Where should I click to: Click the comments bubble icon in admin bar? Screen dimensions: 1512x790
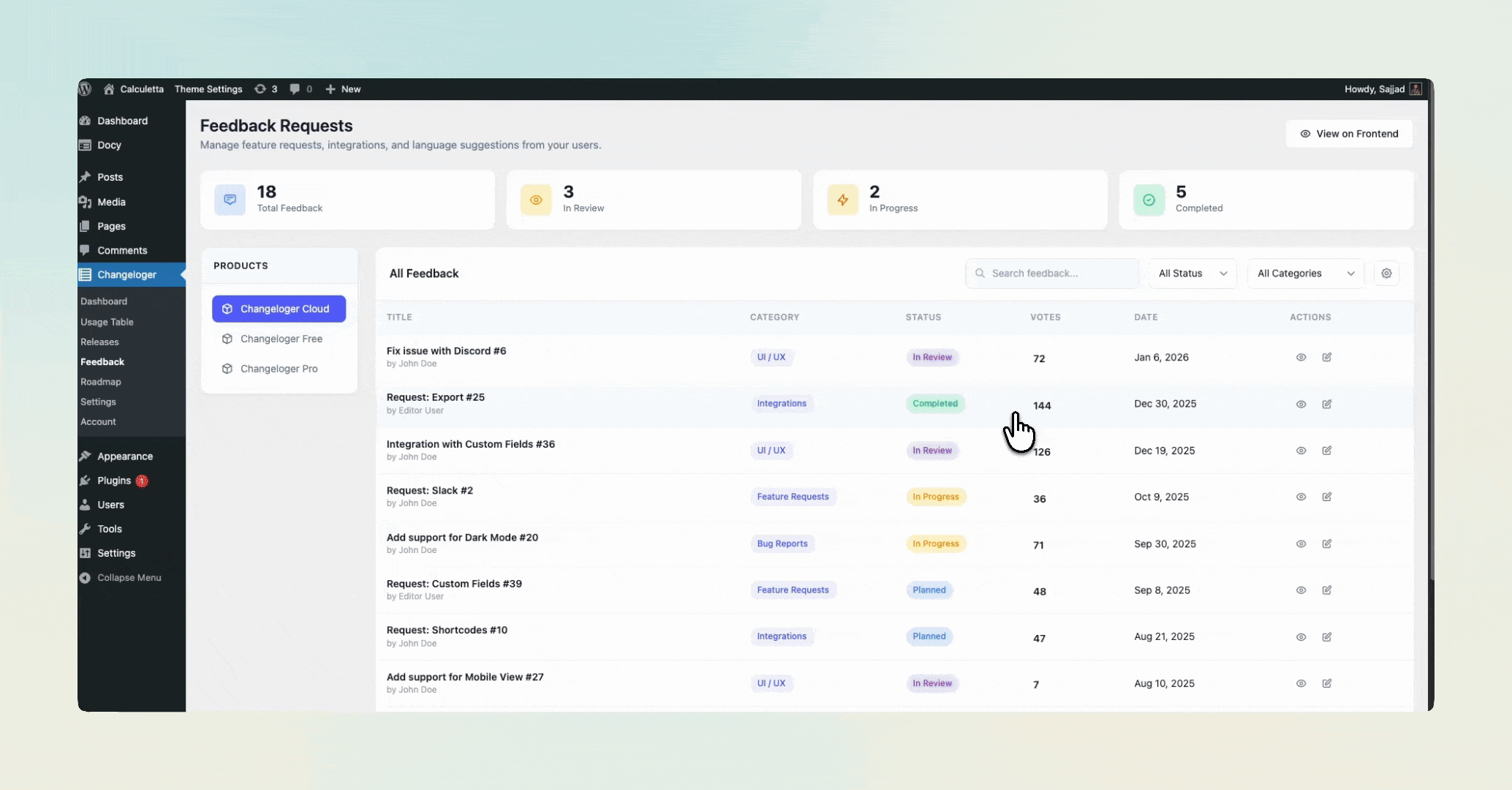(295, 89)
